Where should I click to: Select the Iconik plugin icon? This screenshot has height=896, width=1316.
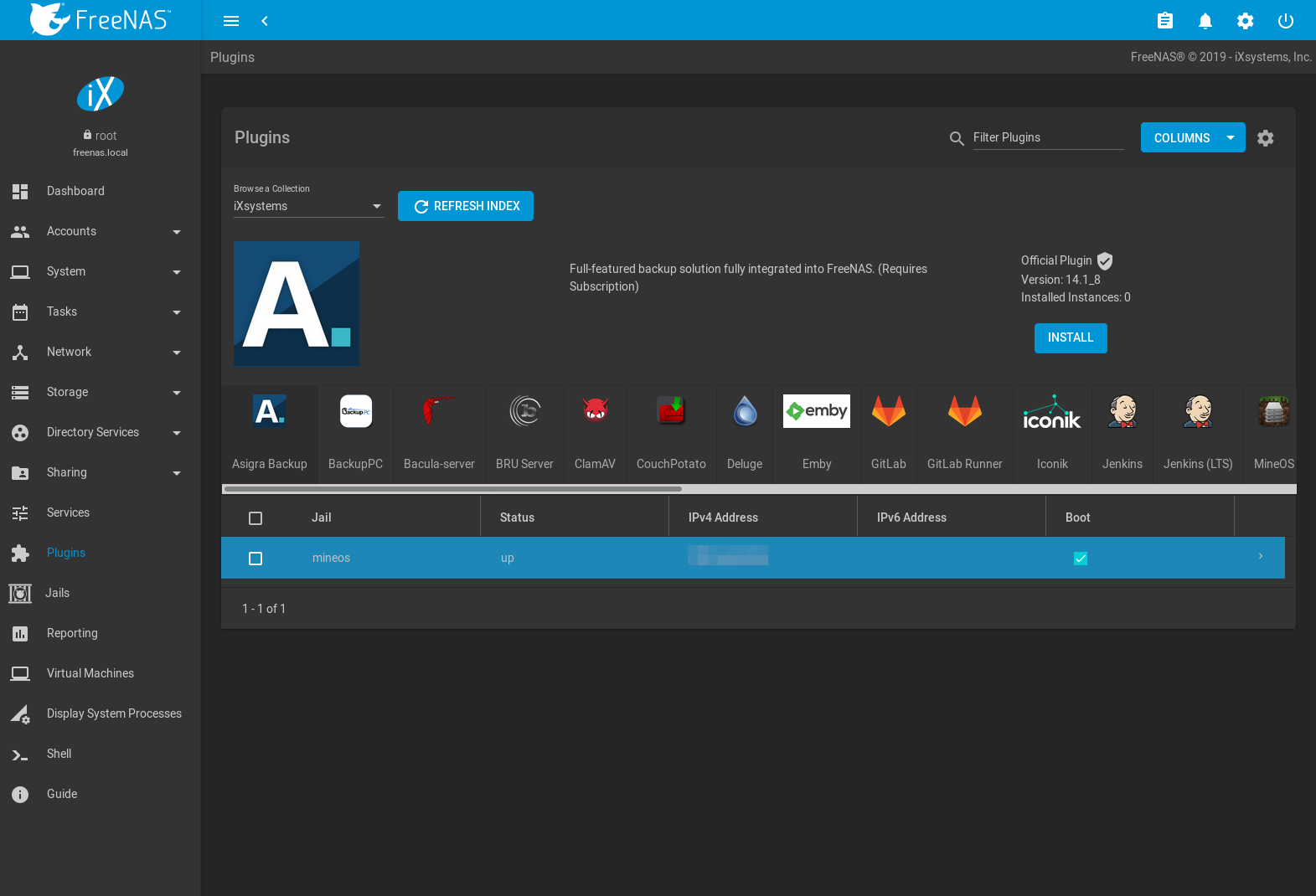pyautogui.click(x=1052, y=411)
